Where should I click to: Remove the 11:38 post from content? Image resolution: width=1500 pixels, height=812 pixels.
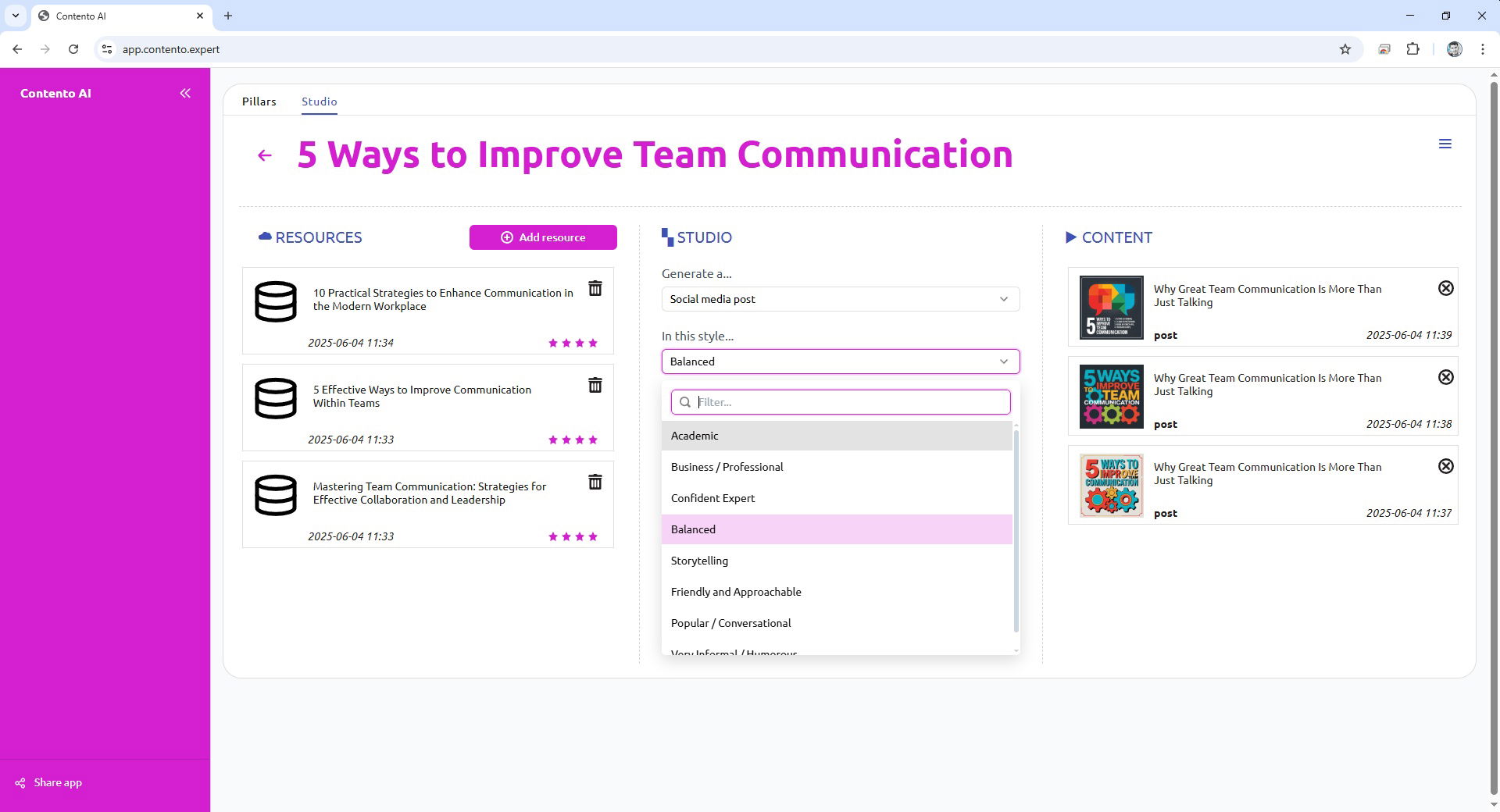pyautogui.click(x=1445, y=378)
